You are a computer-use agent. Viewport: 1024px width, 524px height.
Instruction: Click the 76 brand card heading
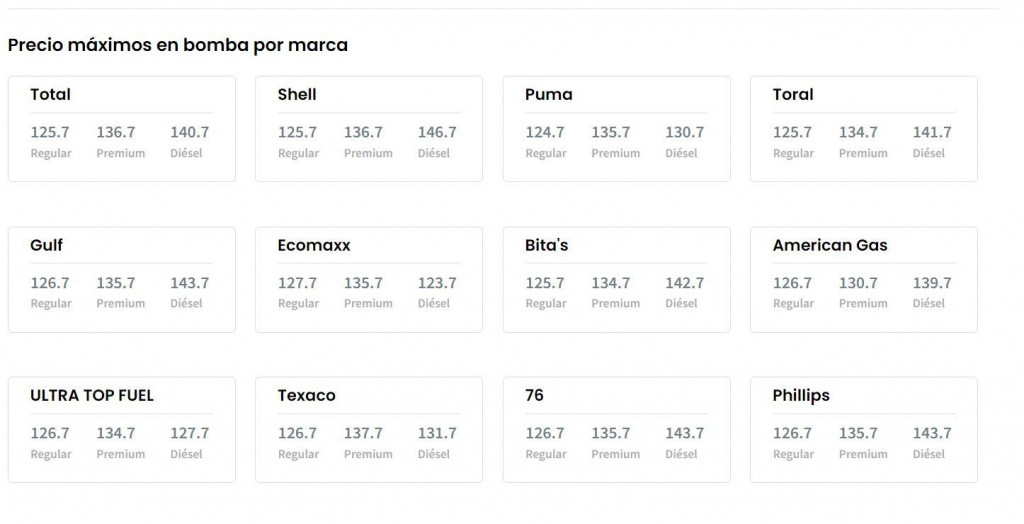[534, 395]
